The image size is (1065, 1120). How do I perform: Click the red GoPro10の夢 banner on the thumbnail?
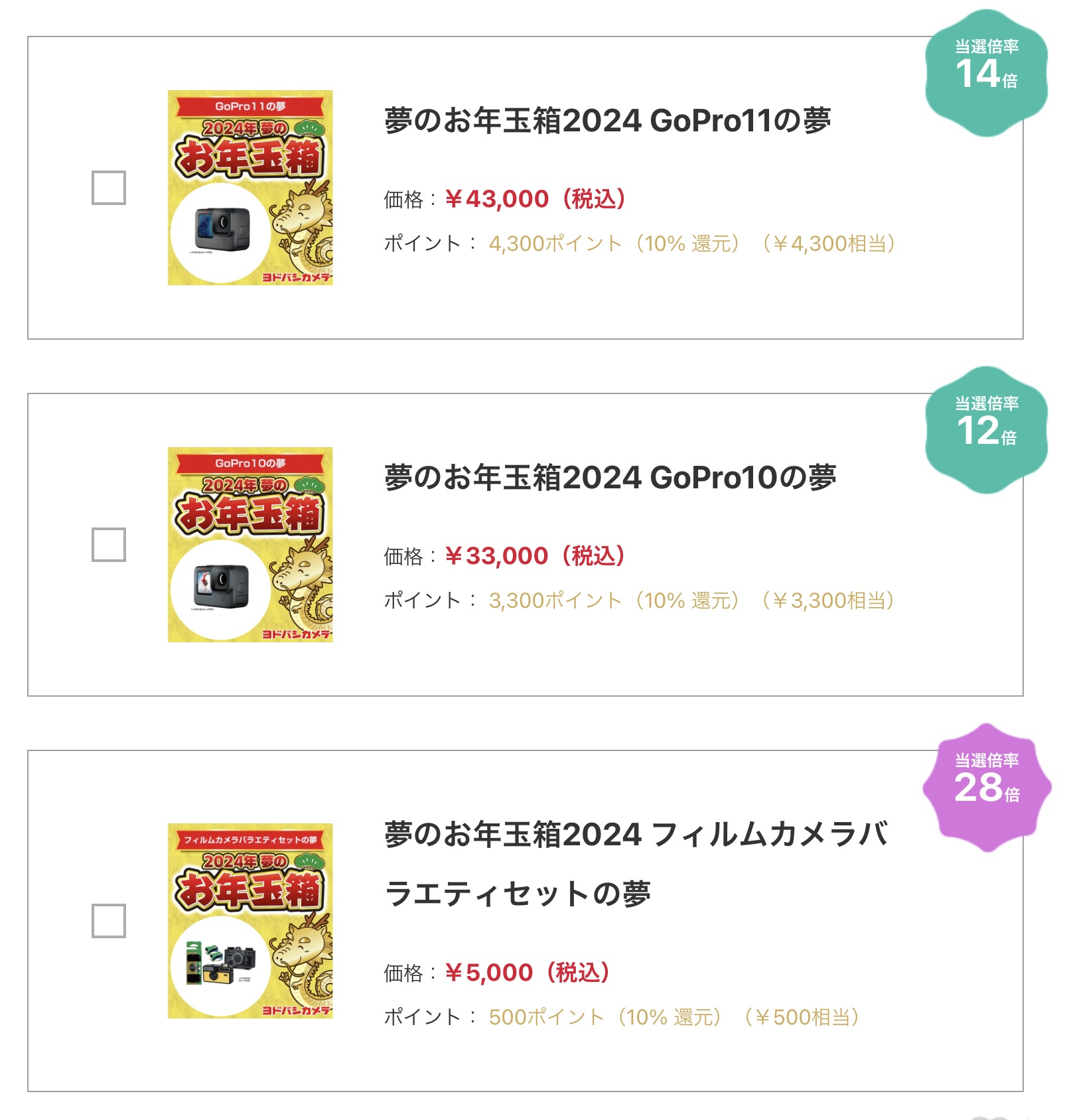tap(250, 463)
